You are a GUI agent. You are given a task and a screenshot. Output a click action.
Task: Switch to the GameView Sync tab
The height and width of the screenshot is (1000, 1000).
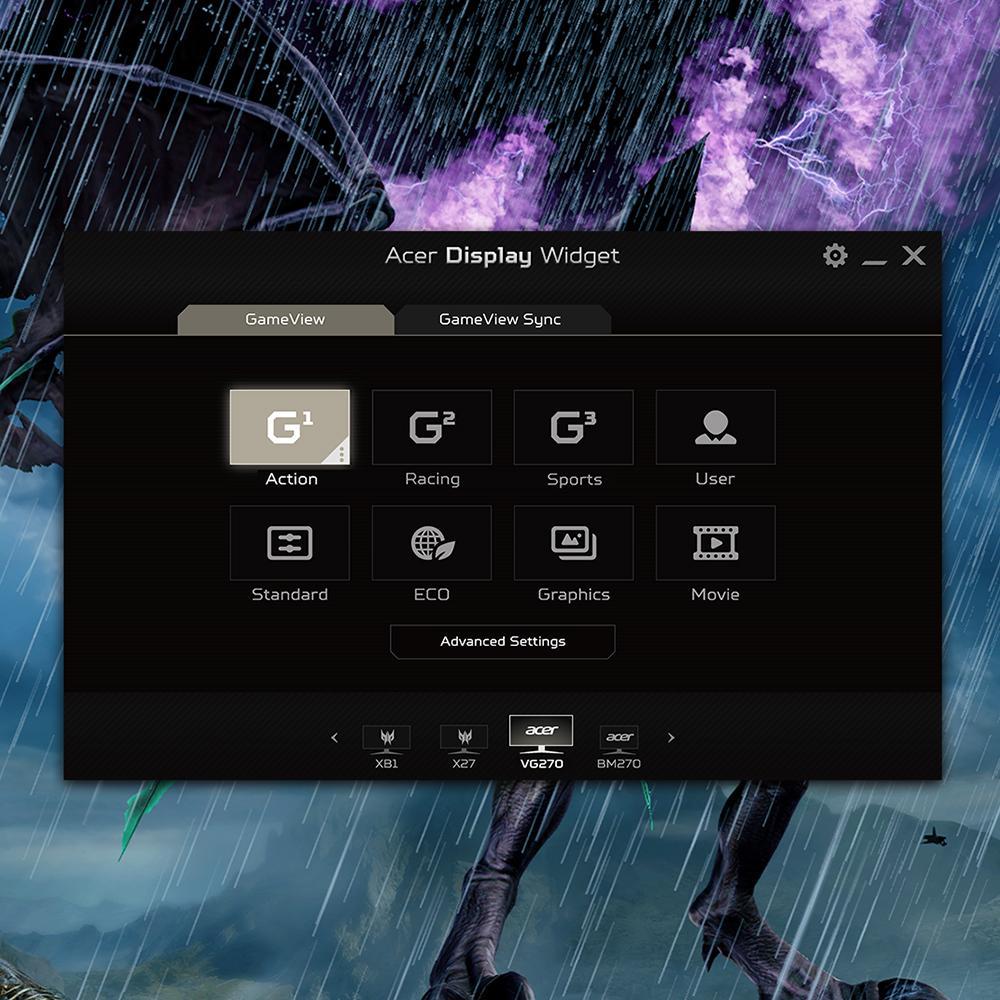coord(501,320)
